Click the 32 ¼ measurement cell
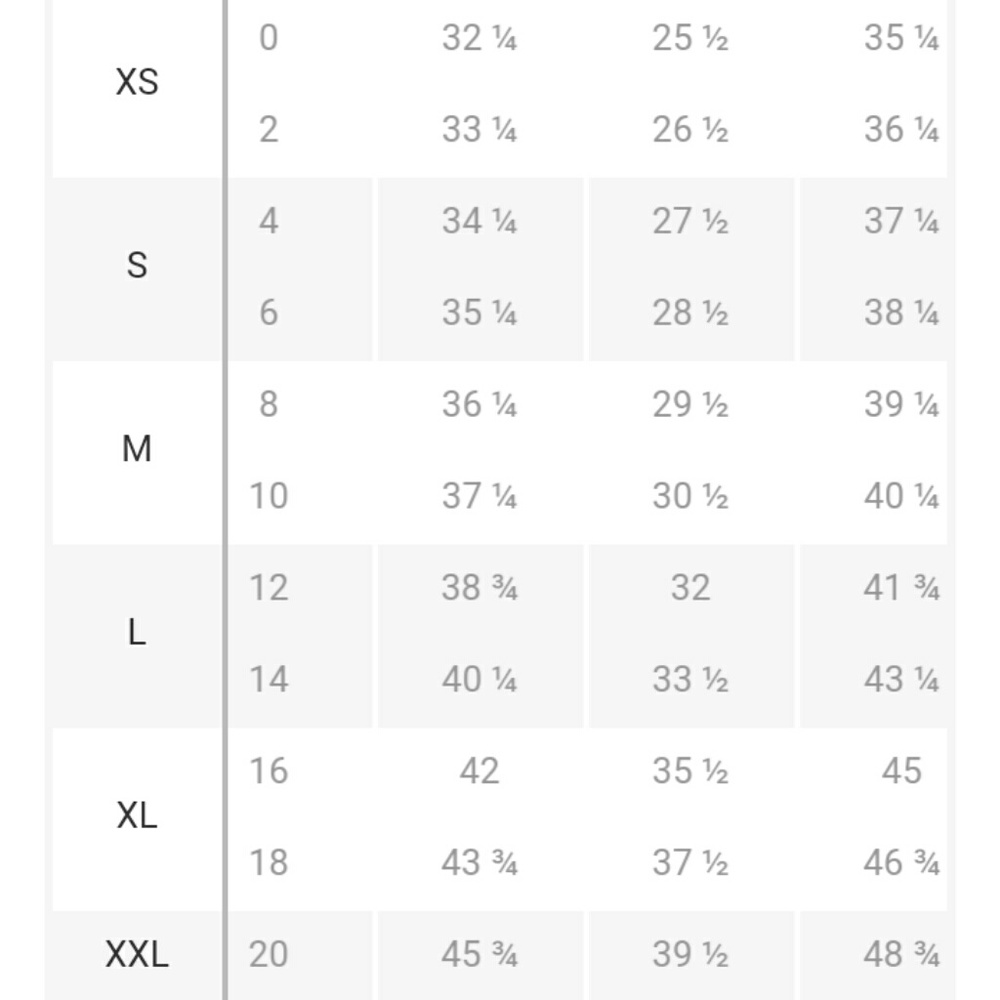This screenshot has height=1000, width=1000. coord(479,38)
